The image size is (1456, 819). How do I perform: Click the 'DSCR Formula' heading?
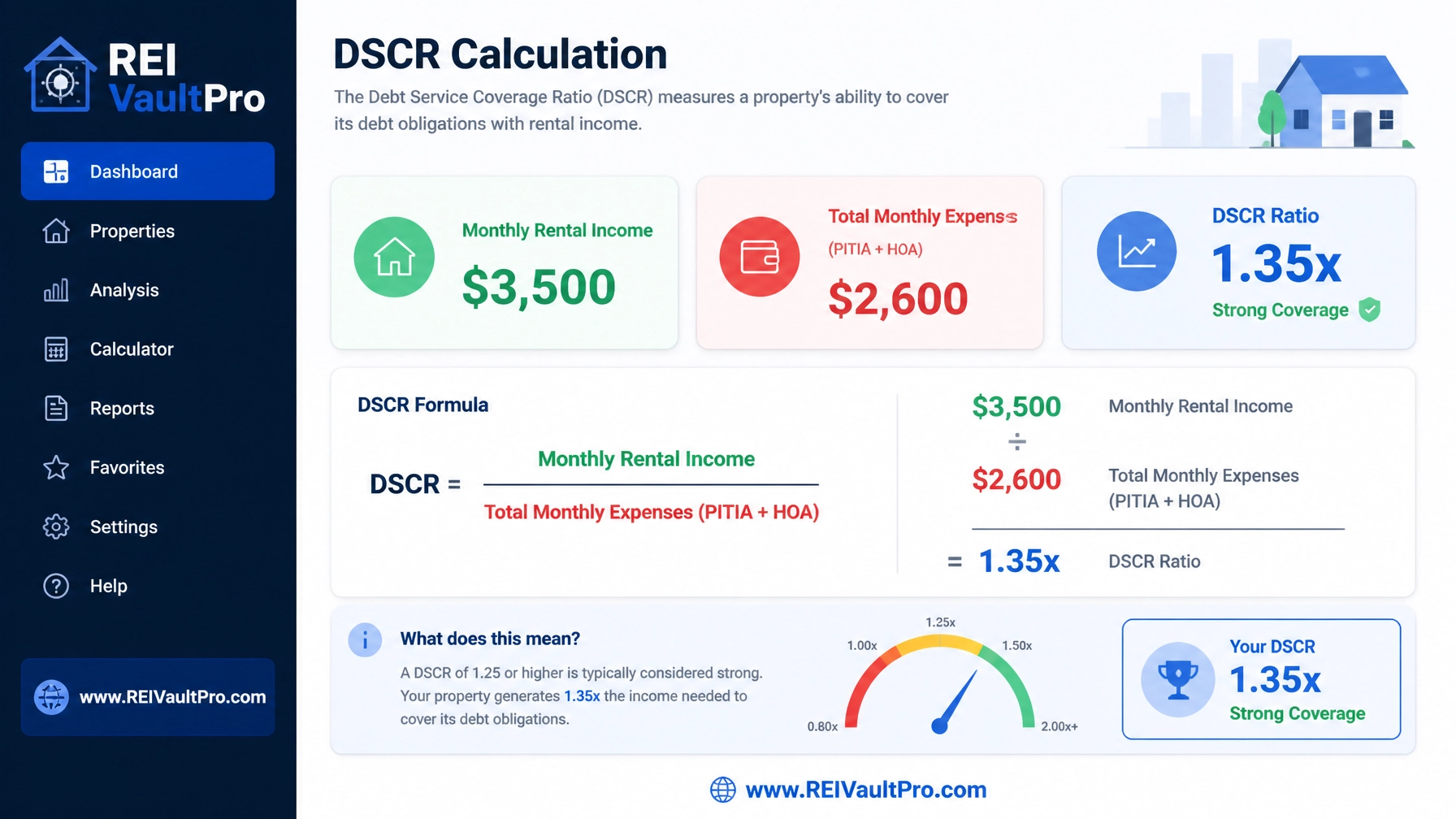[423, 405]
